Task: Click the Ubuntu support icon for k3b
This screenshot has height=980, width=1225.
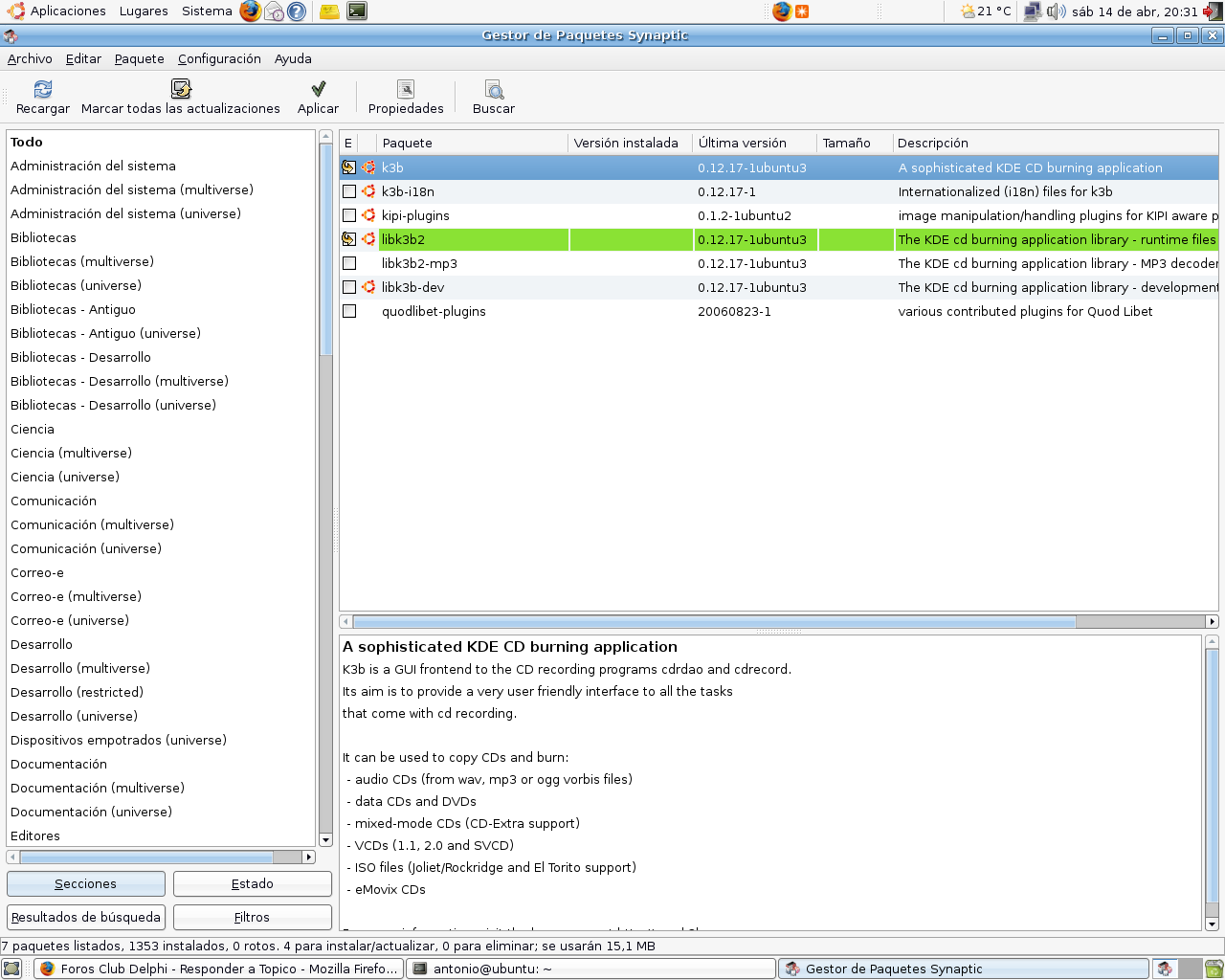Action: pyautogui.click(x=368, y=167)
